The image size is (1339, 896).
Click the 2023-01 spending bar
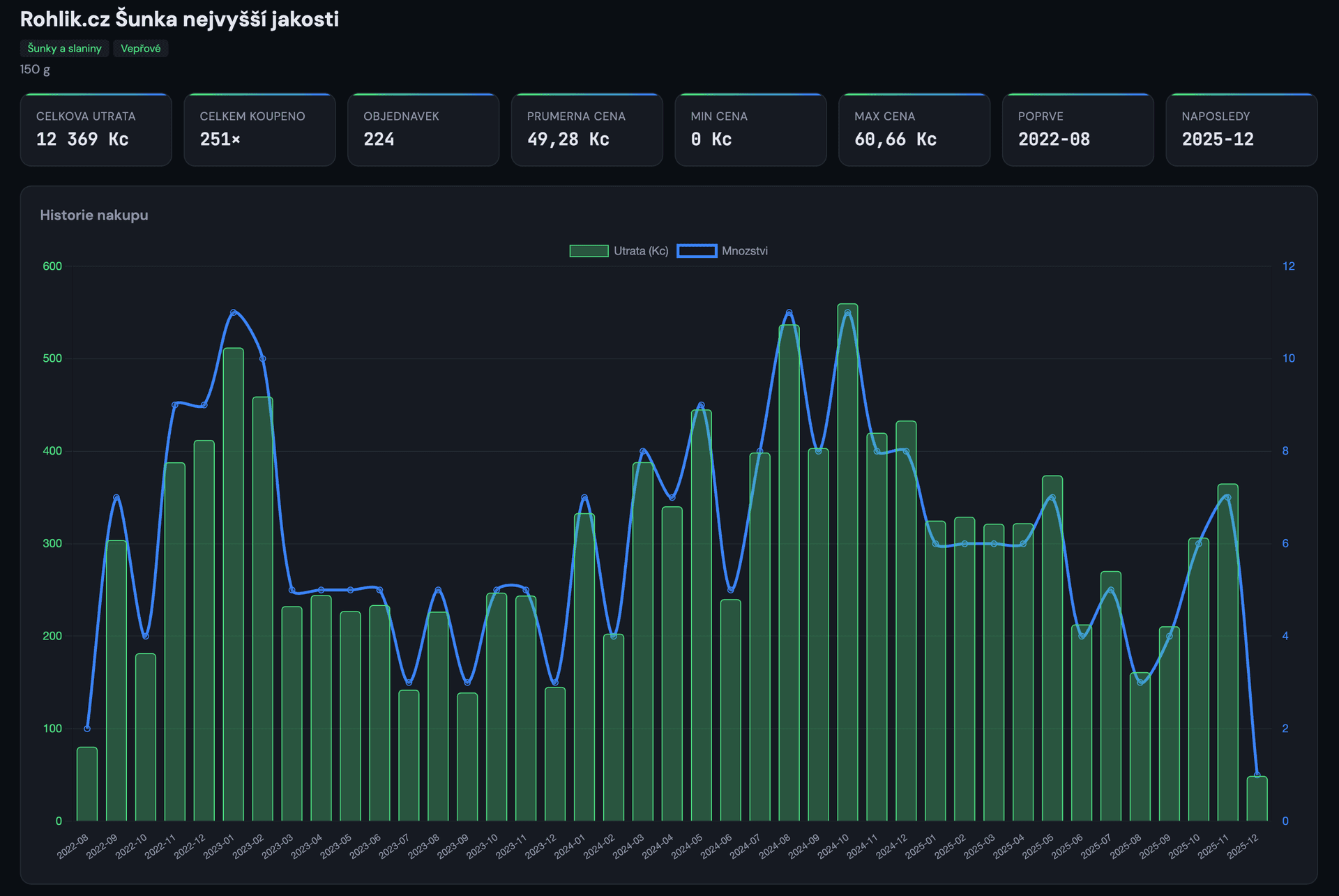(x=234, y=586)
